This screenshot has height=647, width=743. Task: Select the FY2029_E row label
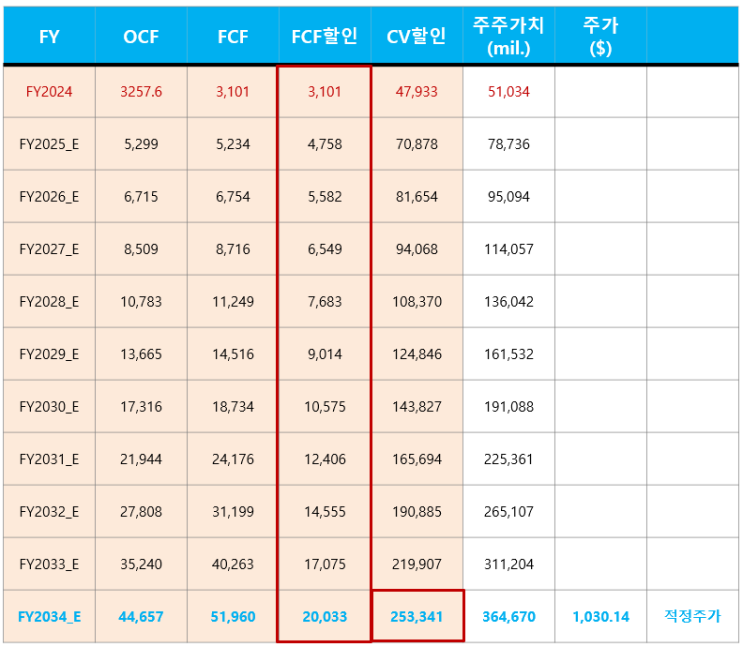49,355
